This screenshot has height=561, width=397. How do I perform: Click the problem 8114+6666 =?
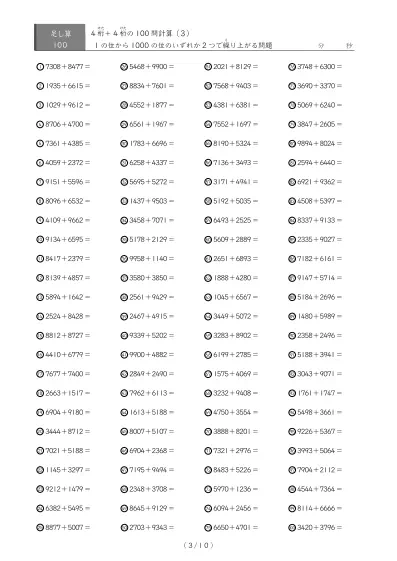[320, 508]
